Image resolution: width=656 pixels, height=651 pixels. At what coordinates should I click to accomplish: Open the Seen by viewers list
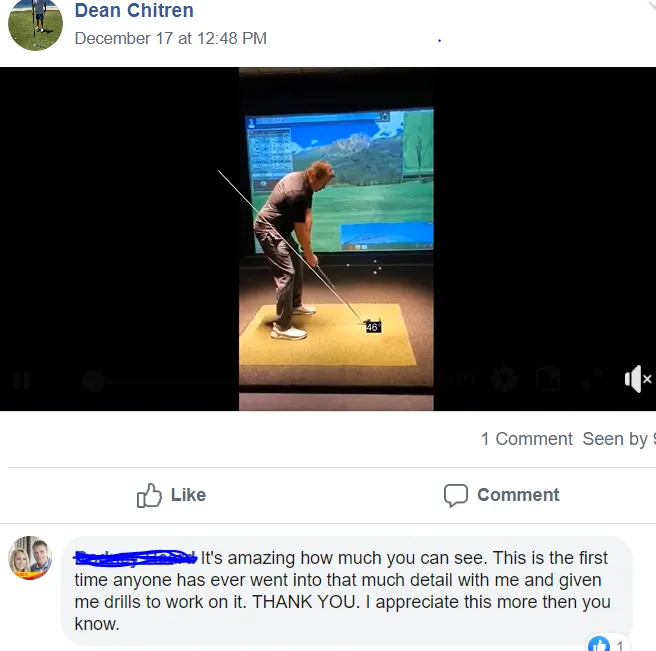pos(619,439)
